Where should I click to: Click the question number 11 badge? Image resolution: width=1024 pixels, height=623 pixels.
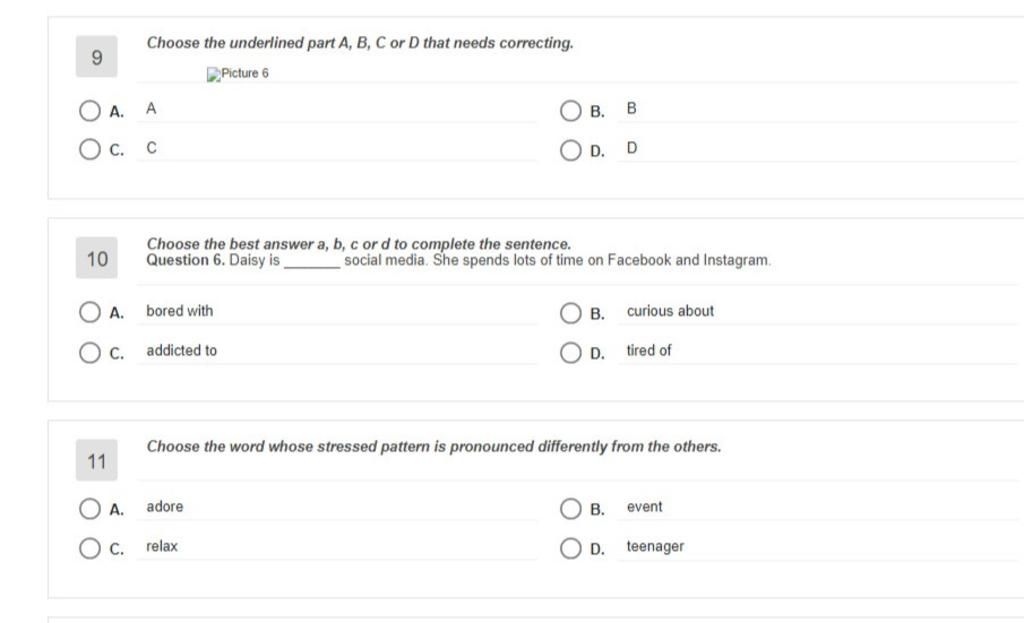click(97, 460)
